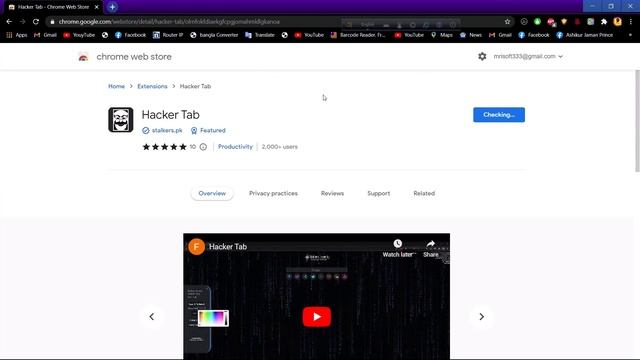Open the News bookmark

(x=471, y=35)
